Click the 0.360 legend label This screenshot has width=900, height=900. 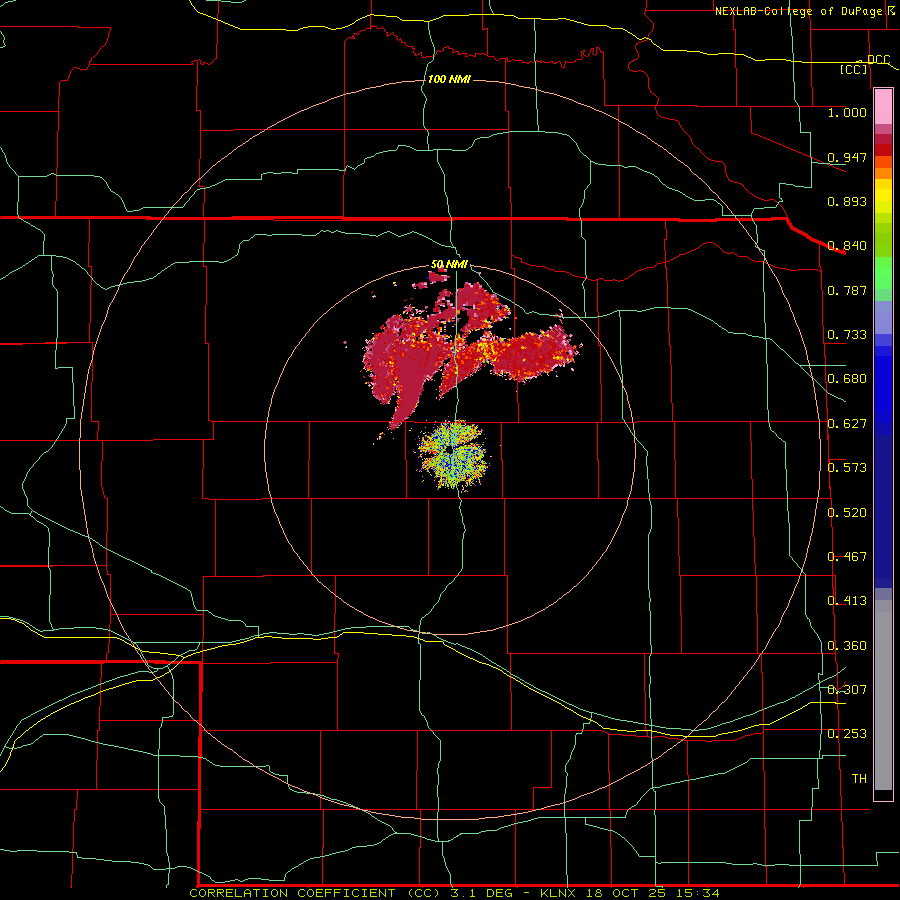pos(847,646)
